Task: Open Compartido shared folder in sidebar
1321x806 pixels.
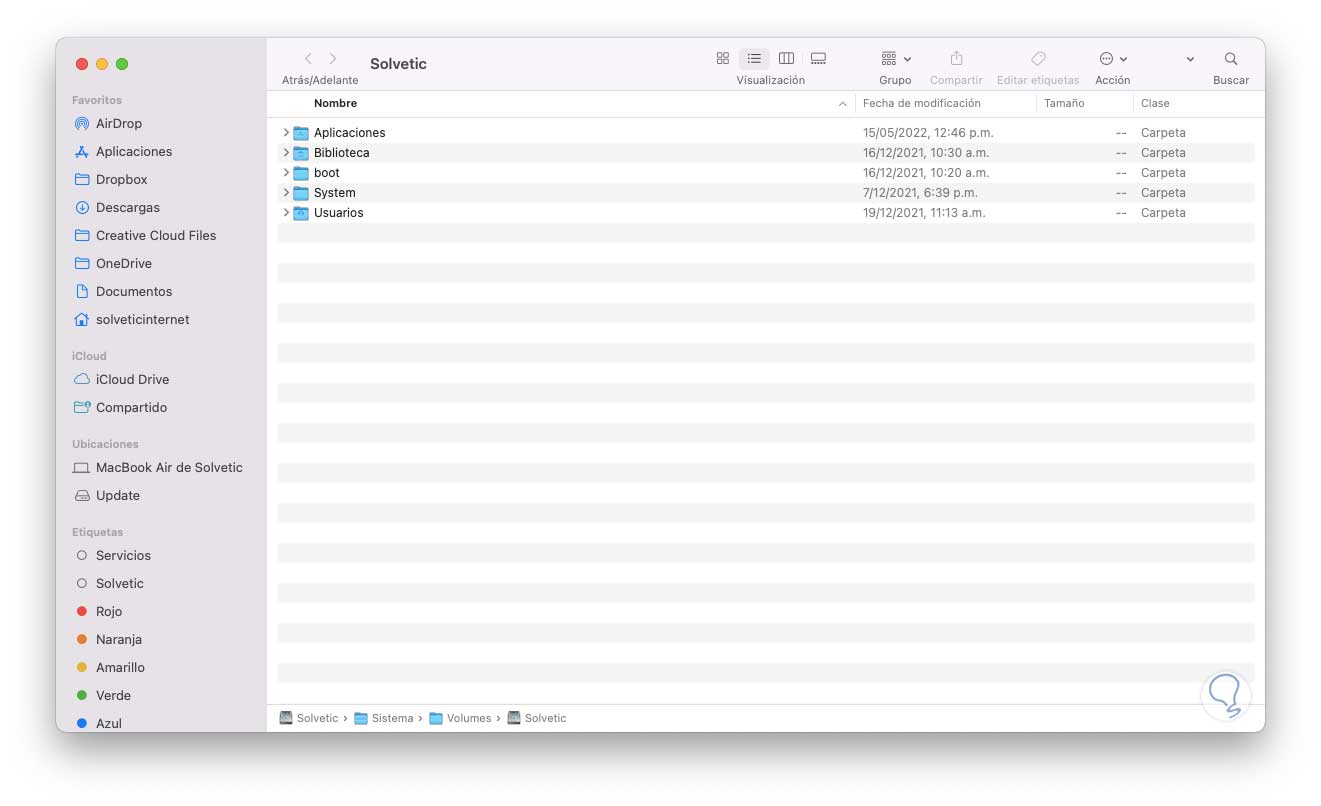Action: coord(121,408)
